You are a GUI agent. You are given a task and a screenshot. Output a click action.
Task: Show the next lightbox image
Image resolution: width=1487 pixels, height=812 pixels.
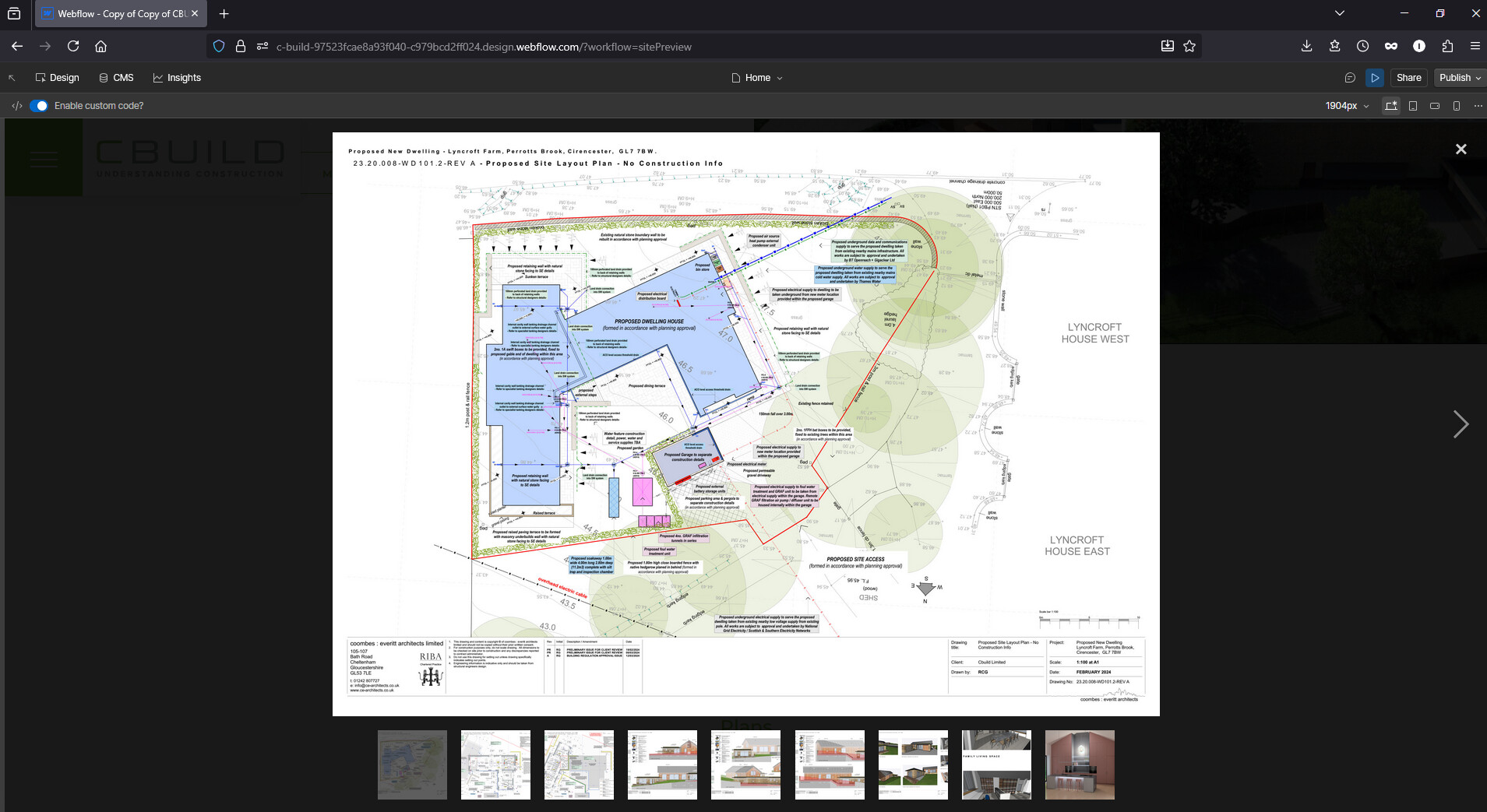[x=1461, y=424]
